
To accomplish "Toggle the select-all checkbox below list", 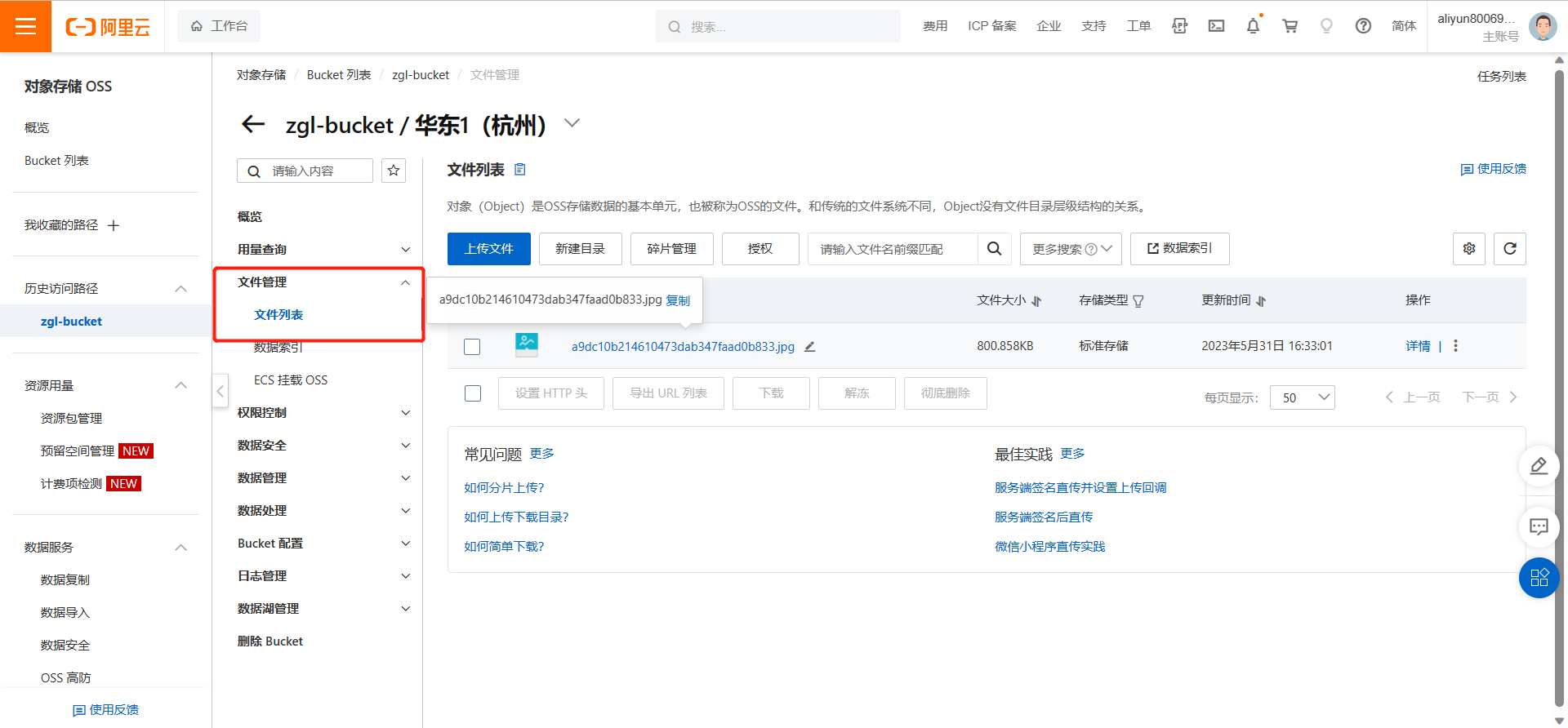I will tap(472, 393).
